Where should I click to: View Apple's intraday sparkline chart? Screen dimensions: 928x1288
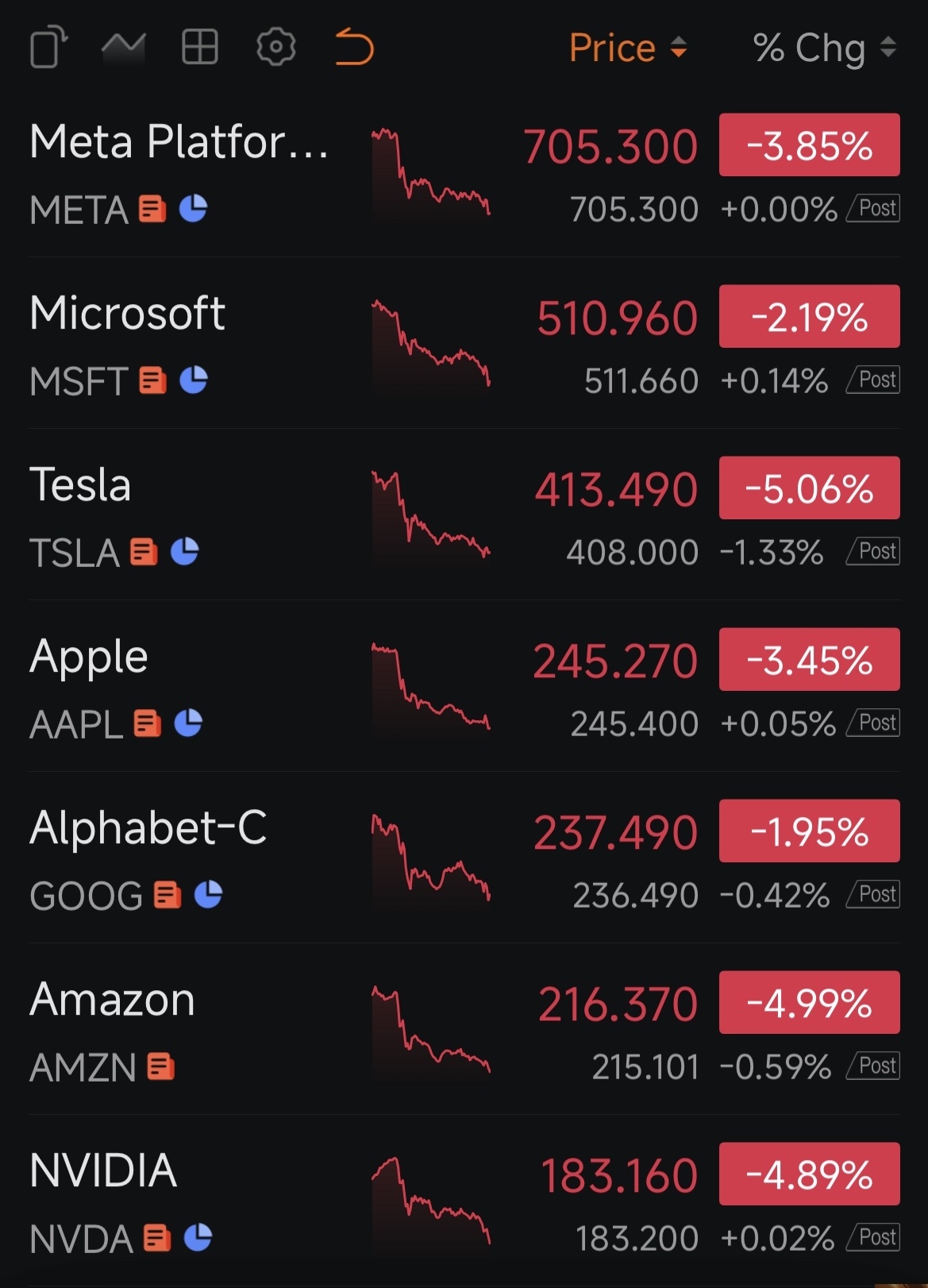(430, 687)
